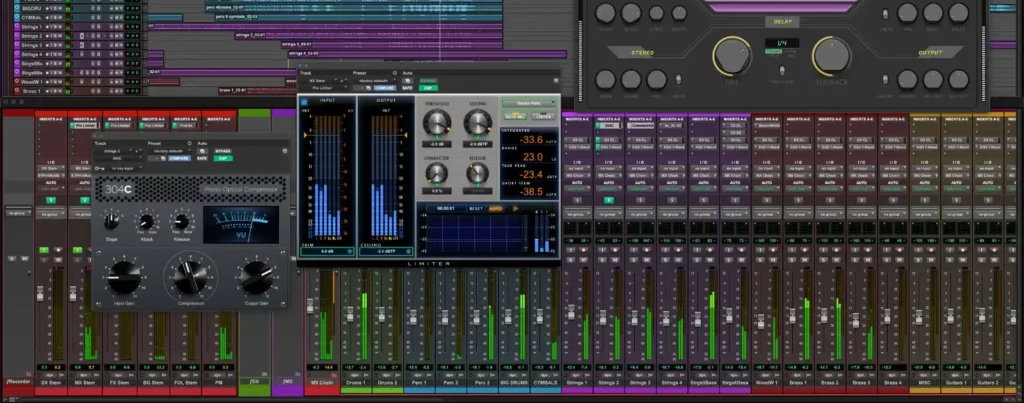
Task: Toggle AUTO mode on the limiter loudness graph
Action: click(x=494, y=208)
